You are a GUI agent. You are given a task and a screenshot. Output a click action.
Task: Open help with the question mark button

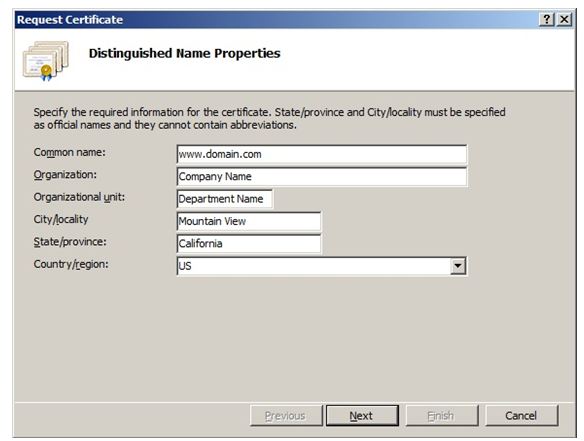(546, 19)
